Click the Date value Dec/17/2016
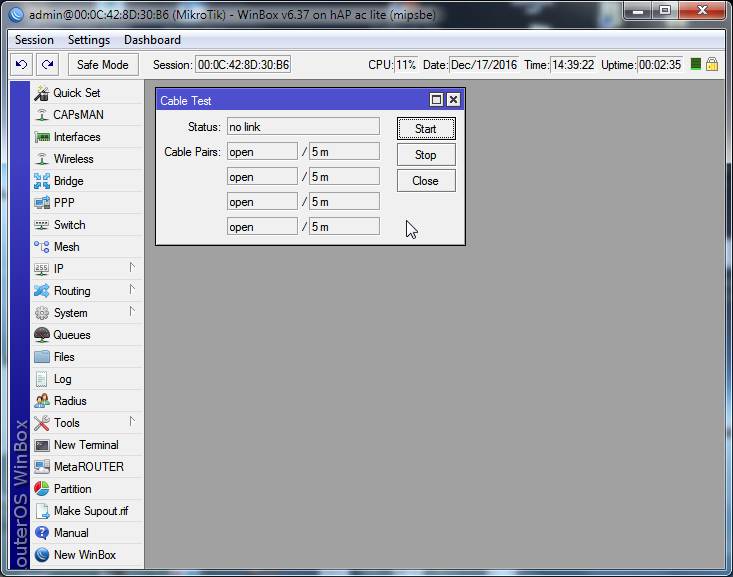Viewport: 733px width, 577px height. [484, 65]
